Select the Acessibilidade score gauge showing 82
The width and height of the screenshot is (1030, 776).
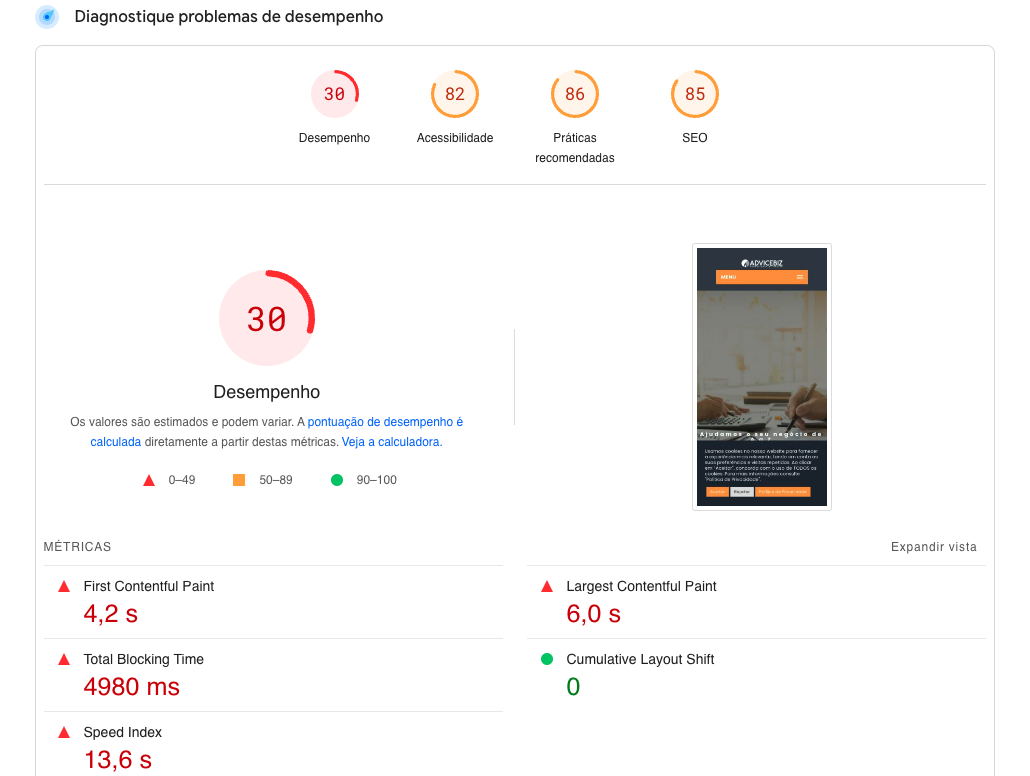455,94
